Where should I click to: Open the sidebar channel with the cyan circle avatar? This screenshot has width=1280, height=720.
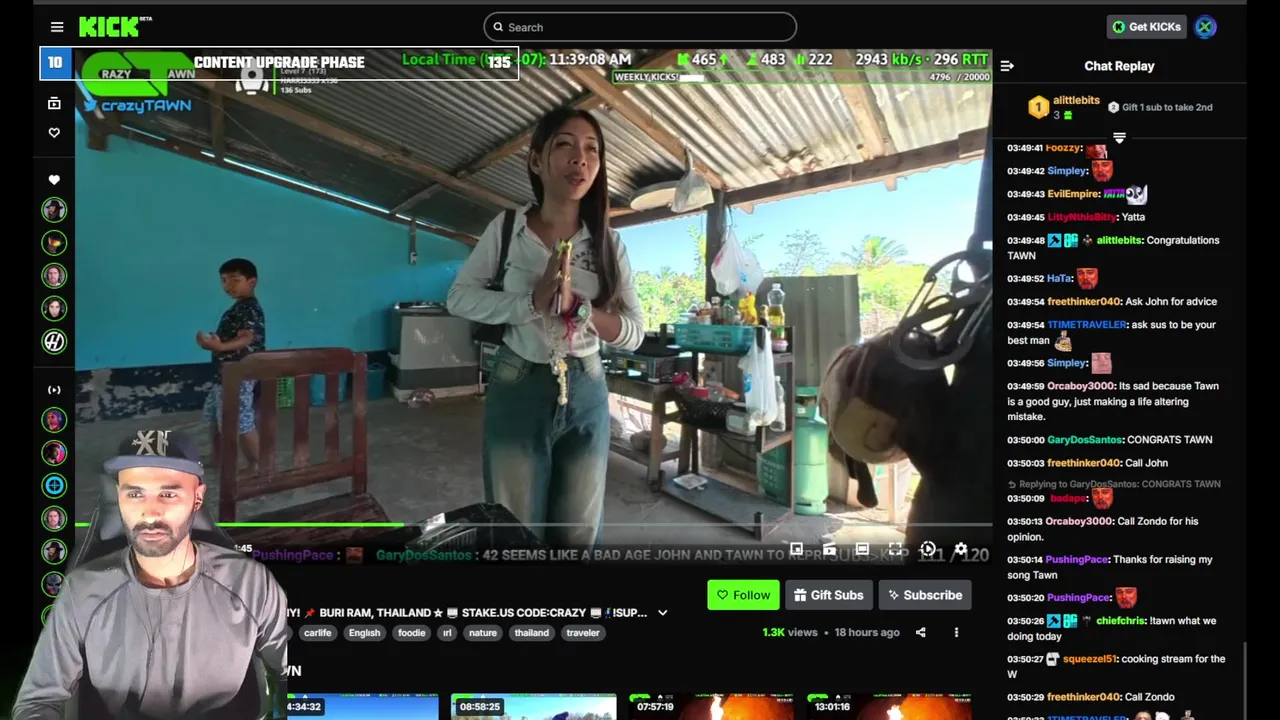54,486
